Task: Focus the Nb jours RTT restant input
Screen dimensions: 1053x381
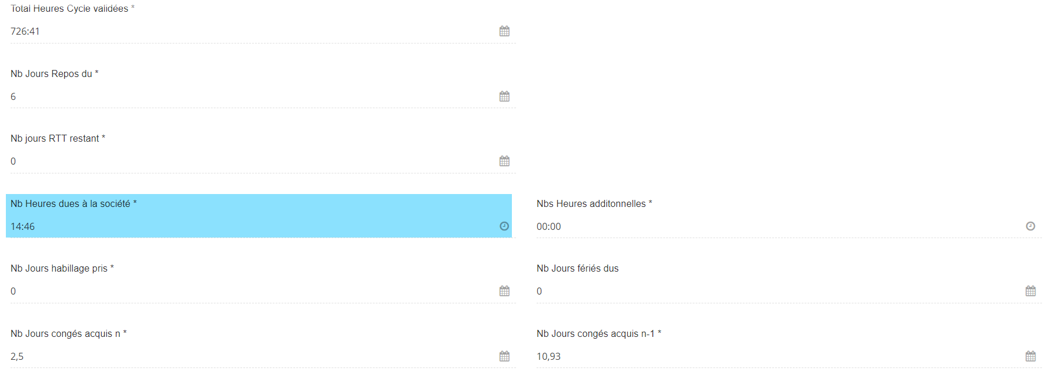Action: coord(253,161)
